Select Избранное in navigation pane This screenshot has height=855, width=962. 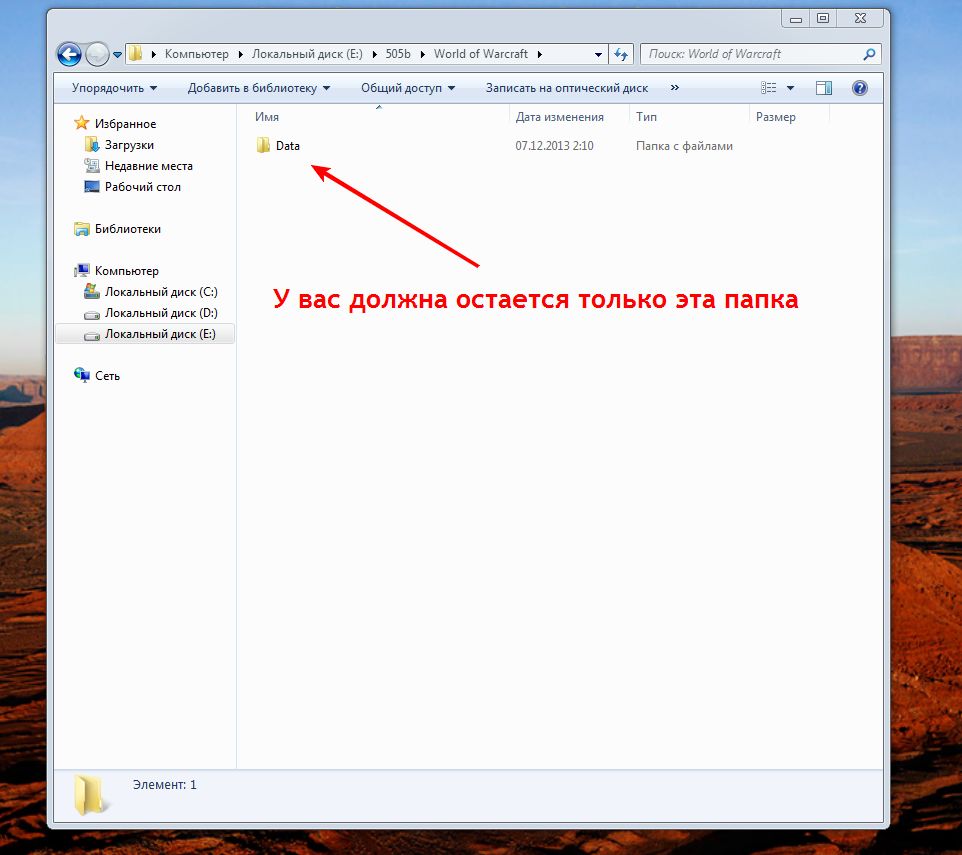tap(125, 124)
